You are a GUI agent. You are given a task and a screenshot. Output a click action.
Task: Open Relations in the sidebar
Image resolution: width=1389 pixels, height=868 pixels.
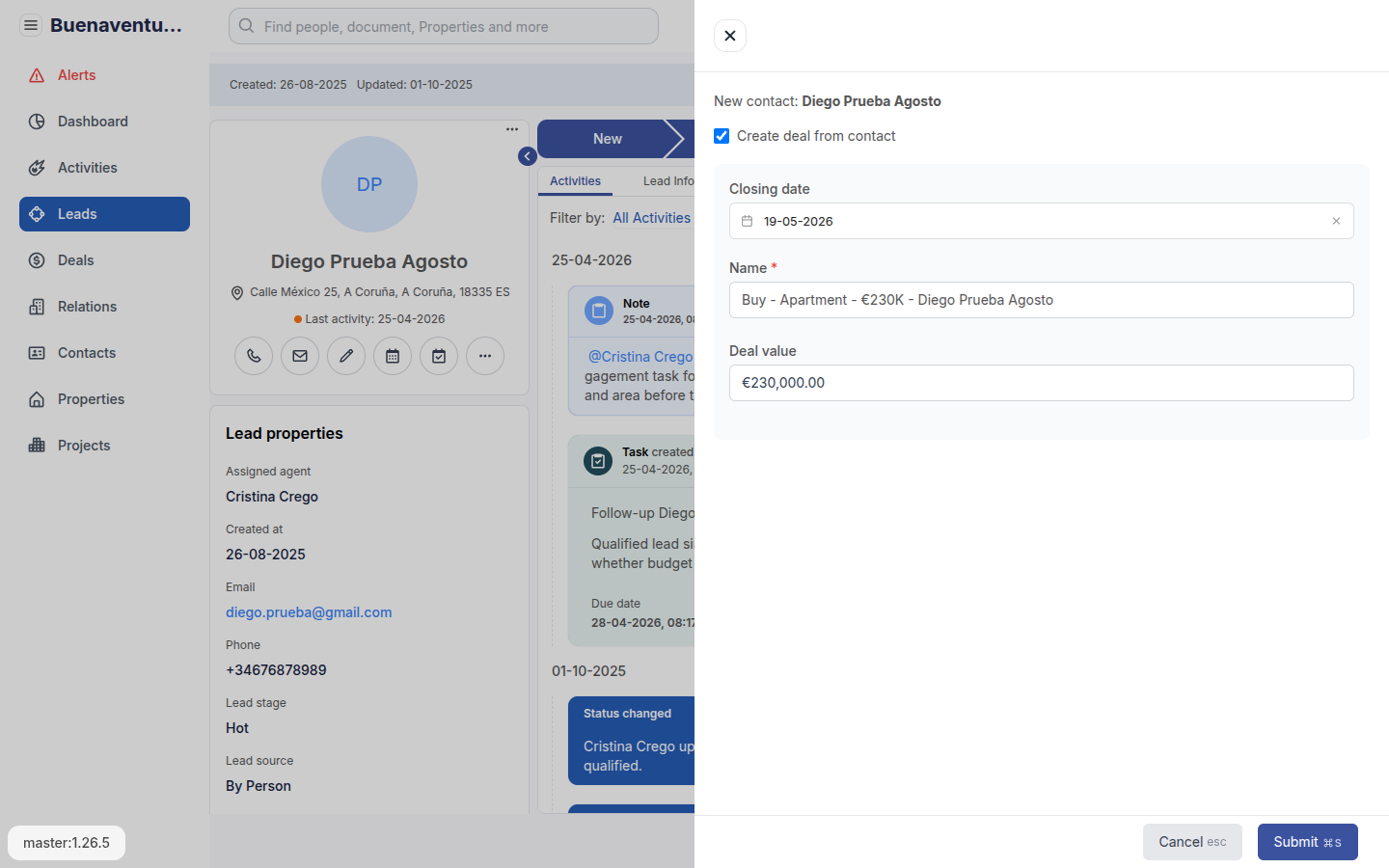(x=104, y=307)
